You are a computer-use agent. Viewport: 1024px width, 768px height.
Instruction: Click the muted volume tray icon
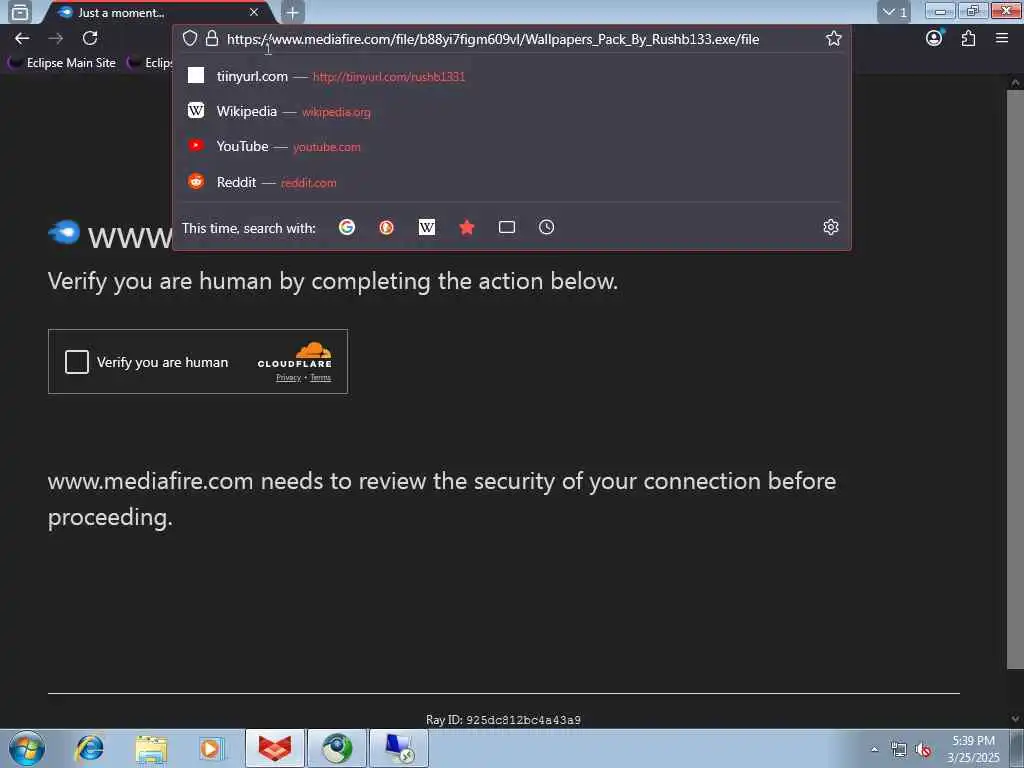point(923,749)
